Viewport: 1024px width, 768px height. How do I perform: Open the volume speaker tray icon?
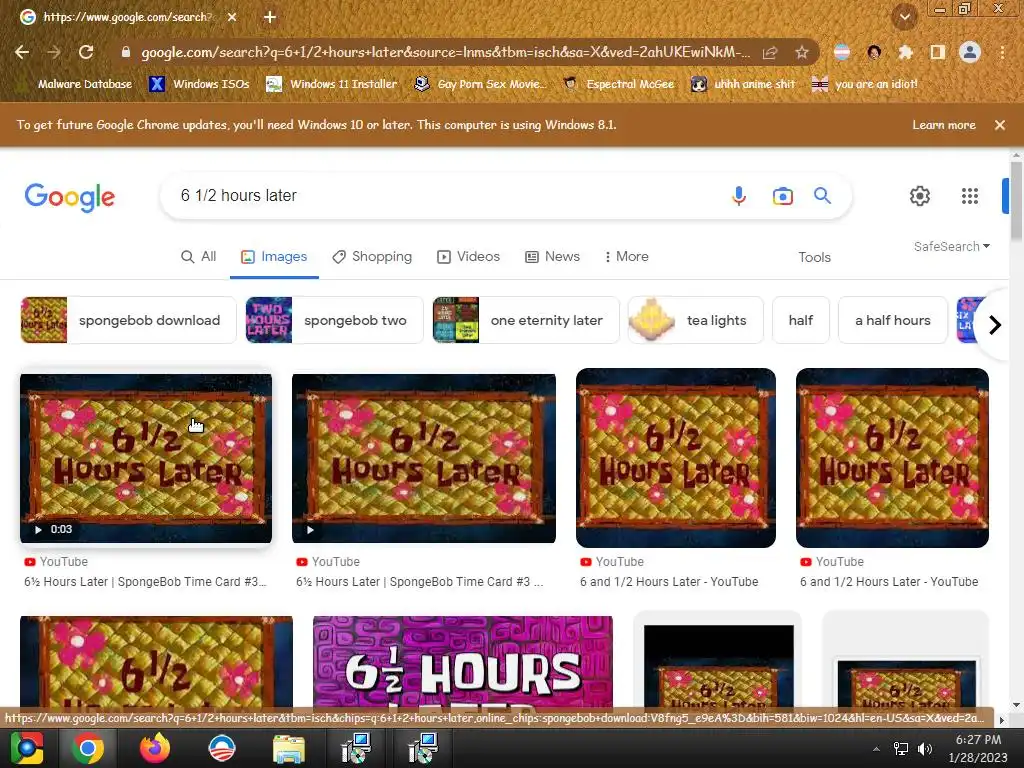tap(924, 749)
